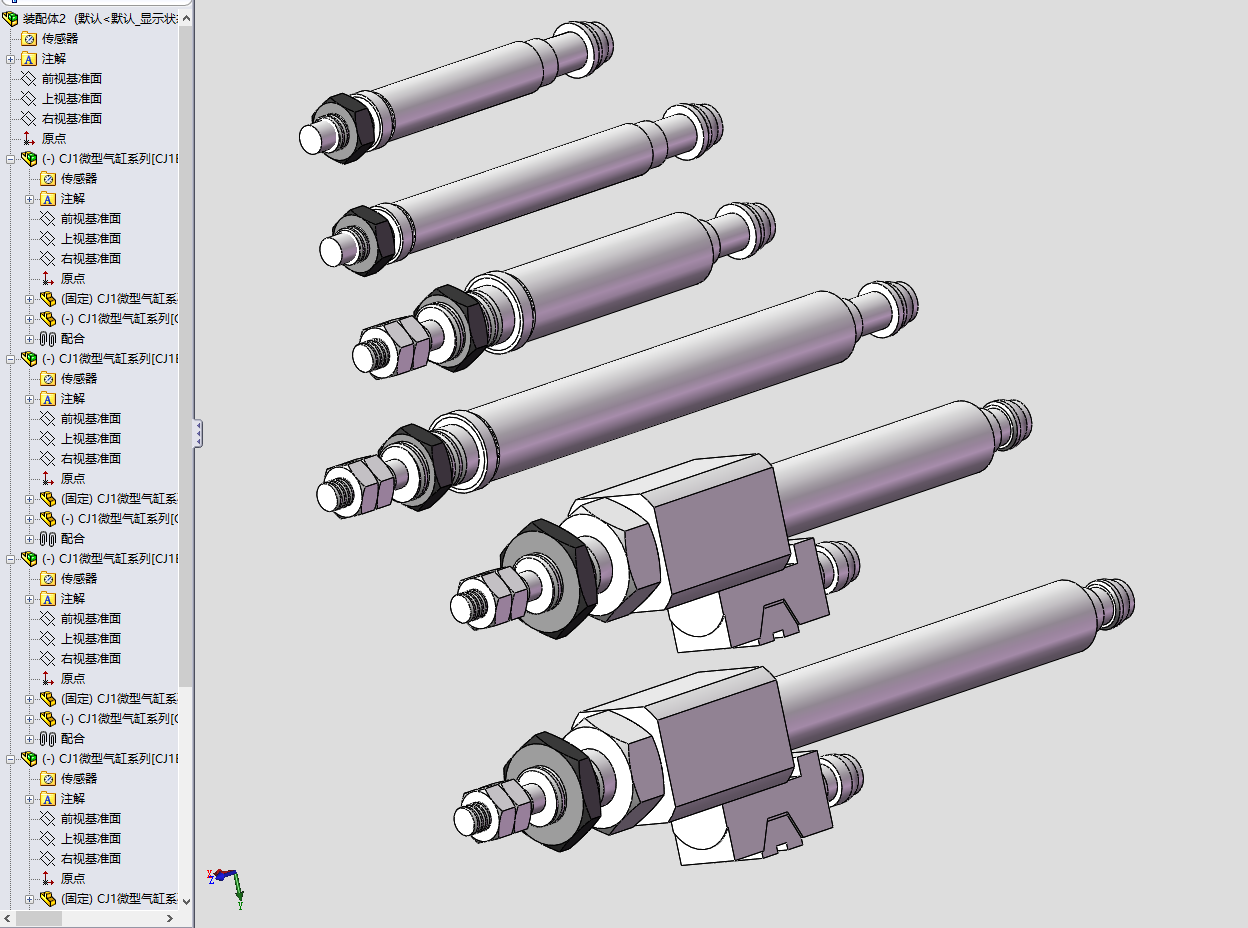The height and width of the screenshot is (928, 1248).
Task: Select 上视基准面 text in first sub-assembly
Action: pos(91,238)
